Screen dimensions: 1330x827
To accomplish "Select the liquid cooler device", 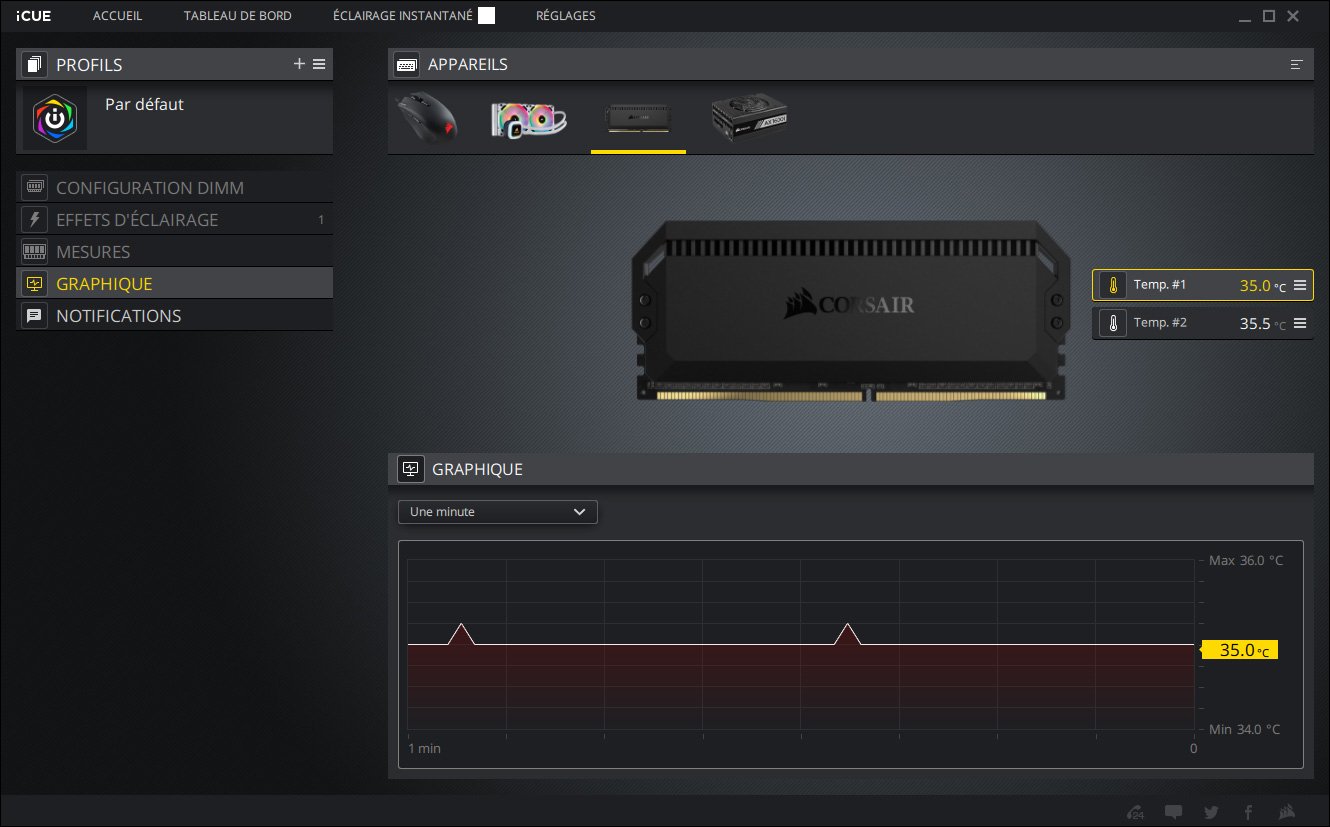I will [x=529, y=119].
